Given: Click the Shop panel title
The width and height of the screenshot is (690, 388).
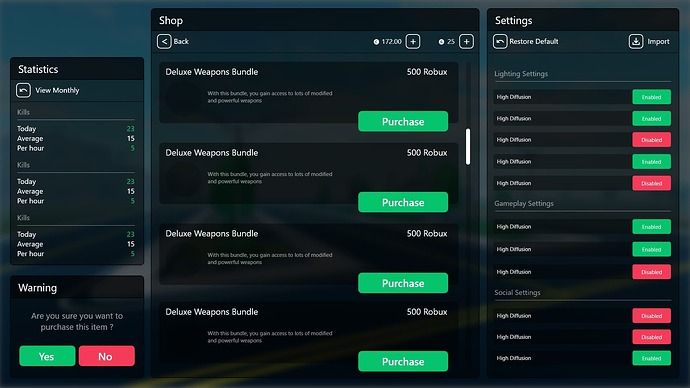Looking at the screenshot, I should click(171, 20).
